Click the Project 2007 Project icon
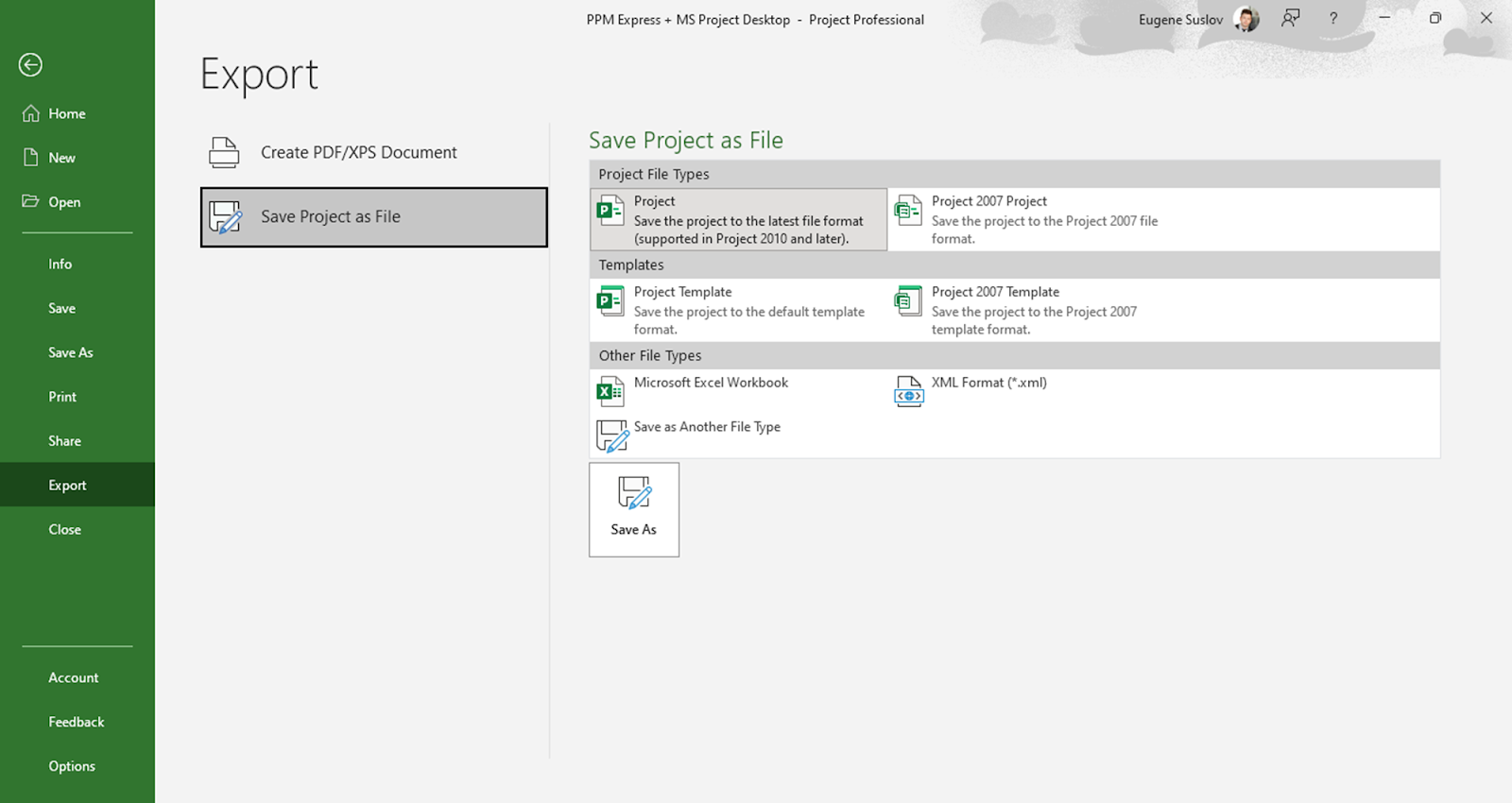This screenshot has height=803, width=1512. [x=908, y=210]
